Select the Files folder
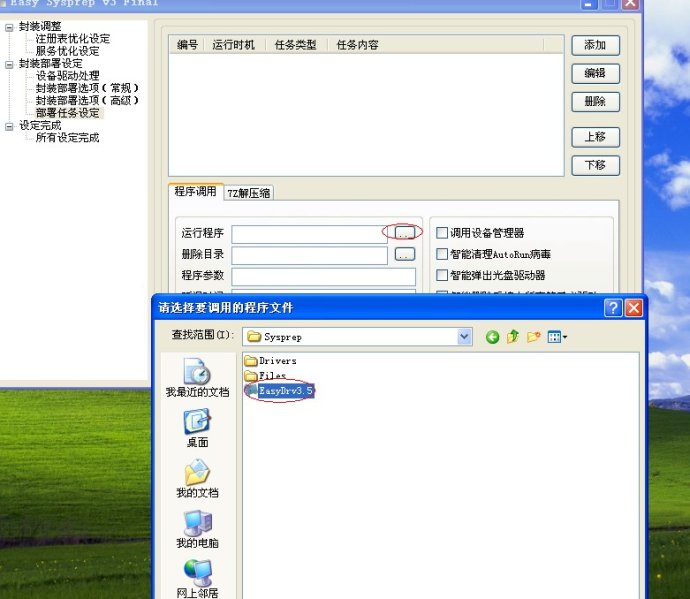The height and width of the screenshot is (599, 690). (265, 375)
